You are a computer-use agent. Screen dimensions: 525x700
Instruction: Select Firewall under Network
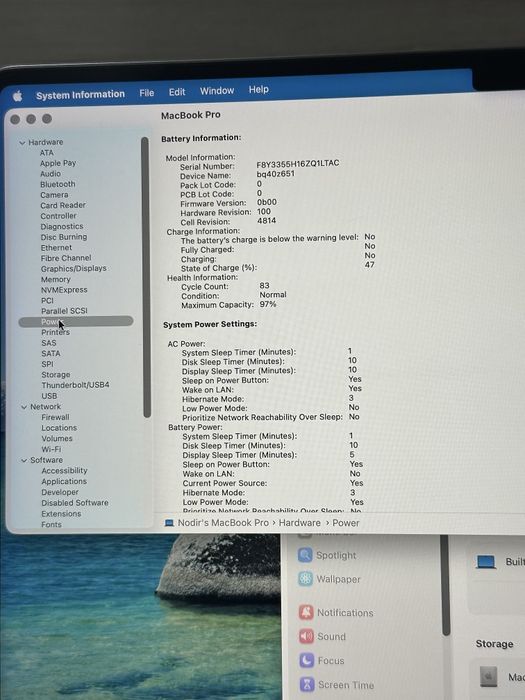[x=55, y=417]
